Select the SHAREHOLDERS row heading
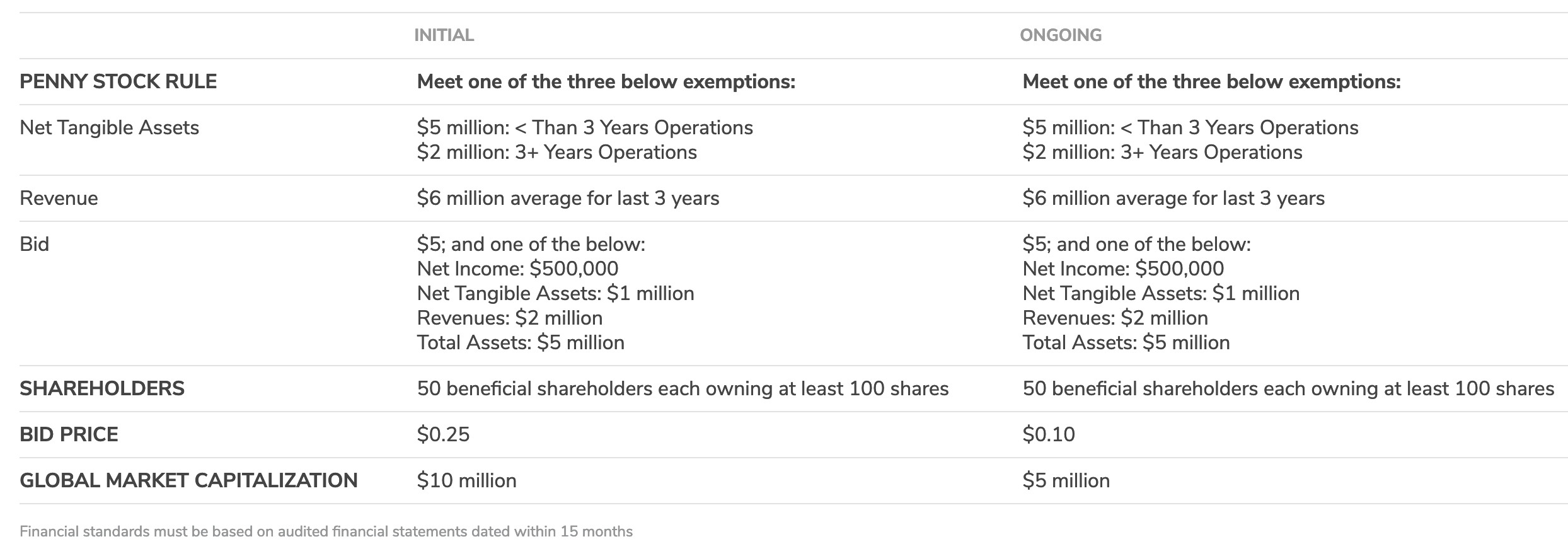 pyautogui.click(x=101, y=389)
